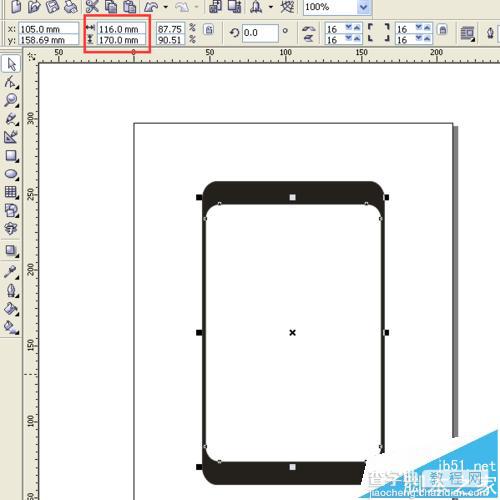Select the Shape edit tool
500x500 pixels.
point(11,82)
